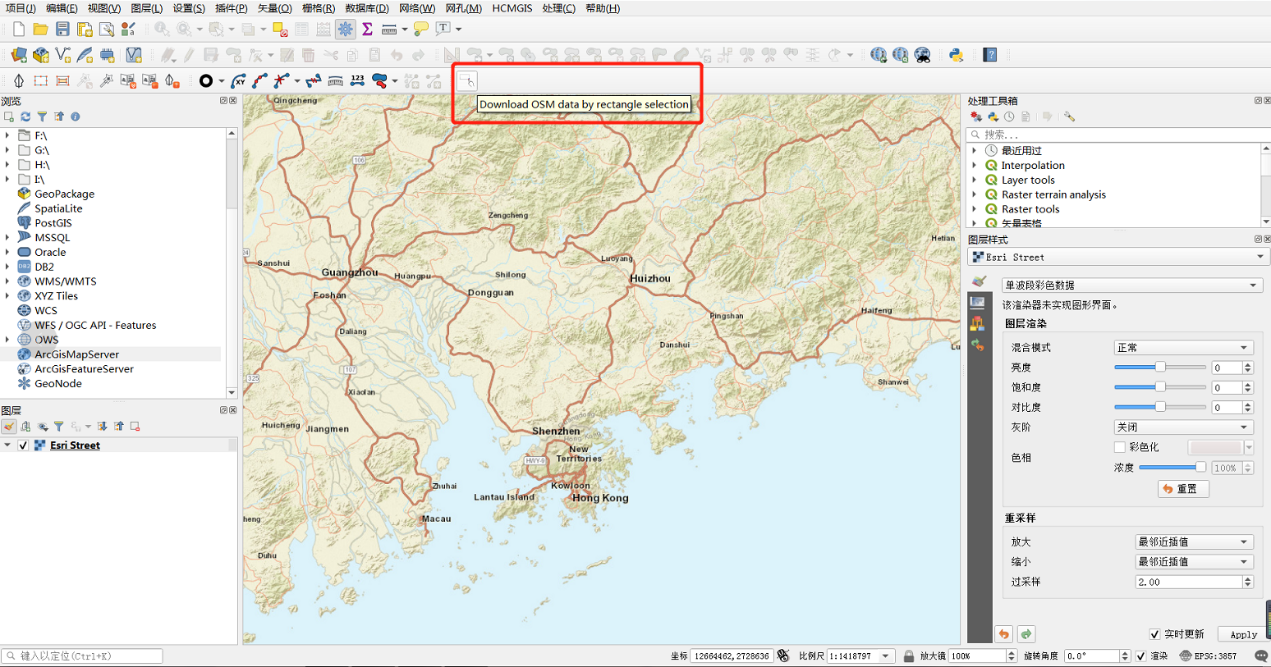Image resolution: width=1271 pixels, height=667 pixels.
Task: Toggle the 实时更新 live update checkbox
Action: click(1155, 634)
